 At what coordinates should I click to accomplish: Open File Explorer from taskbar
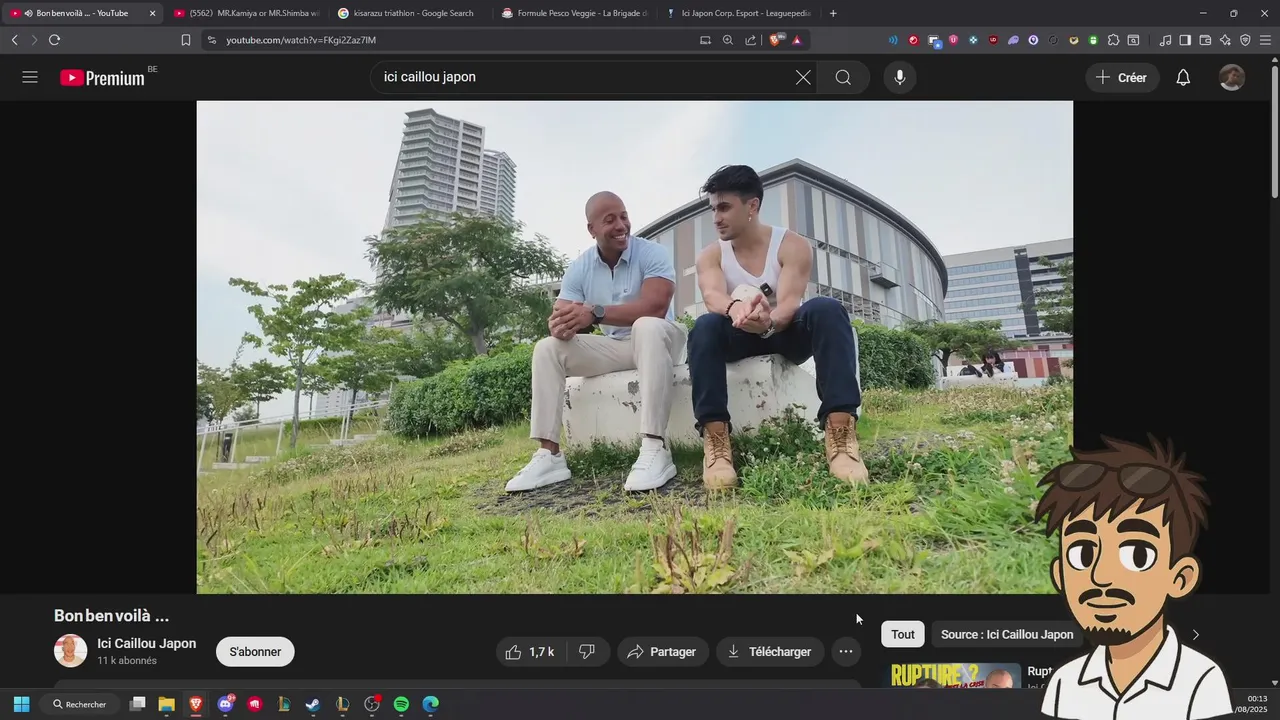click(x=166, y=704)
